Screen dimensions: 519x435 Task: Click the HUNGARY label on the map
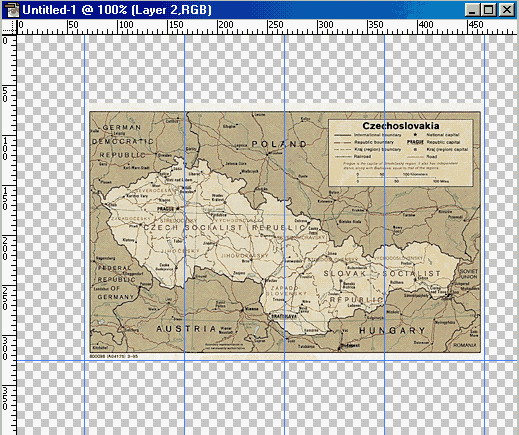coord(392,331)
